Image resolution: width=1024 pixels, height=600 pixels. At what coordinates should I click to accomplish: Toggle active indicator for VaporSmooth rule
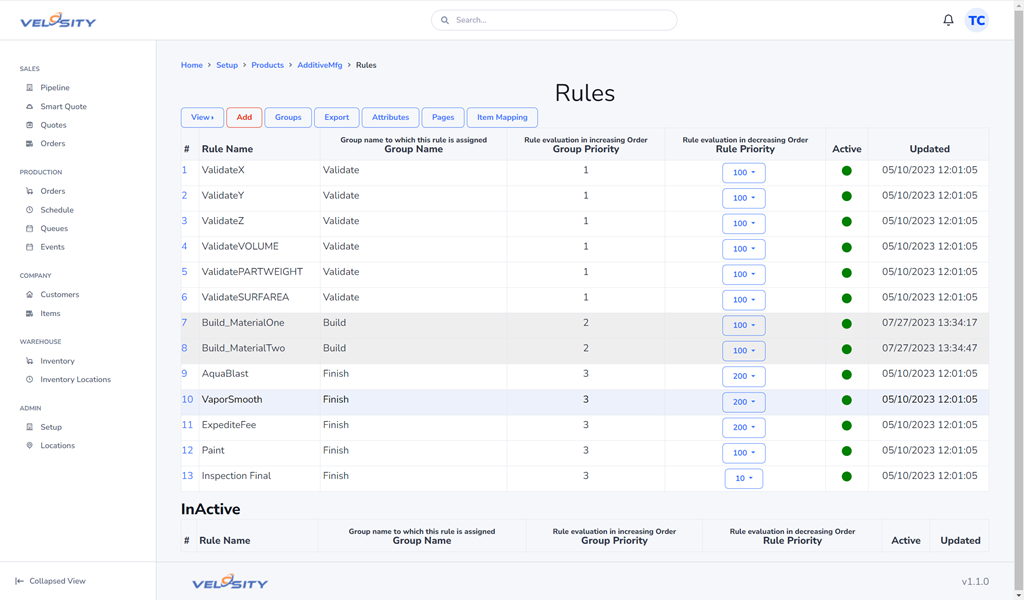846,400
